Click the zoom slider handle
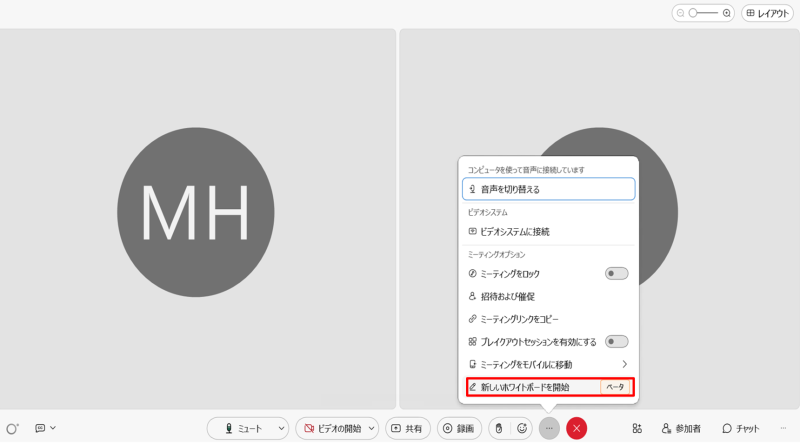The width and height of the screenshot is (800, 445). tap(693, 14)
